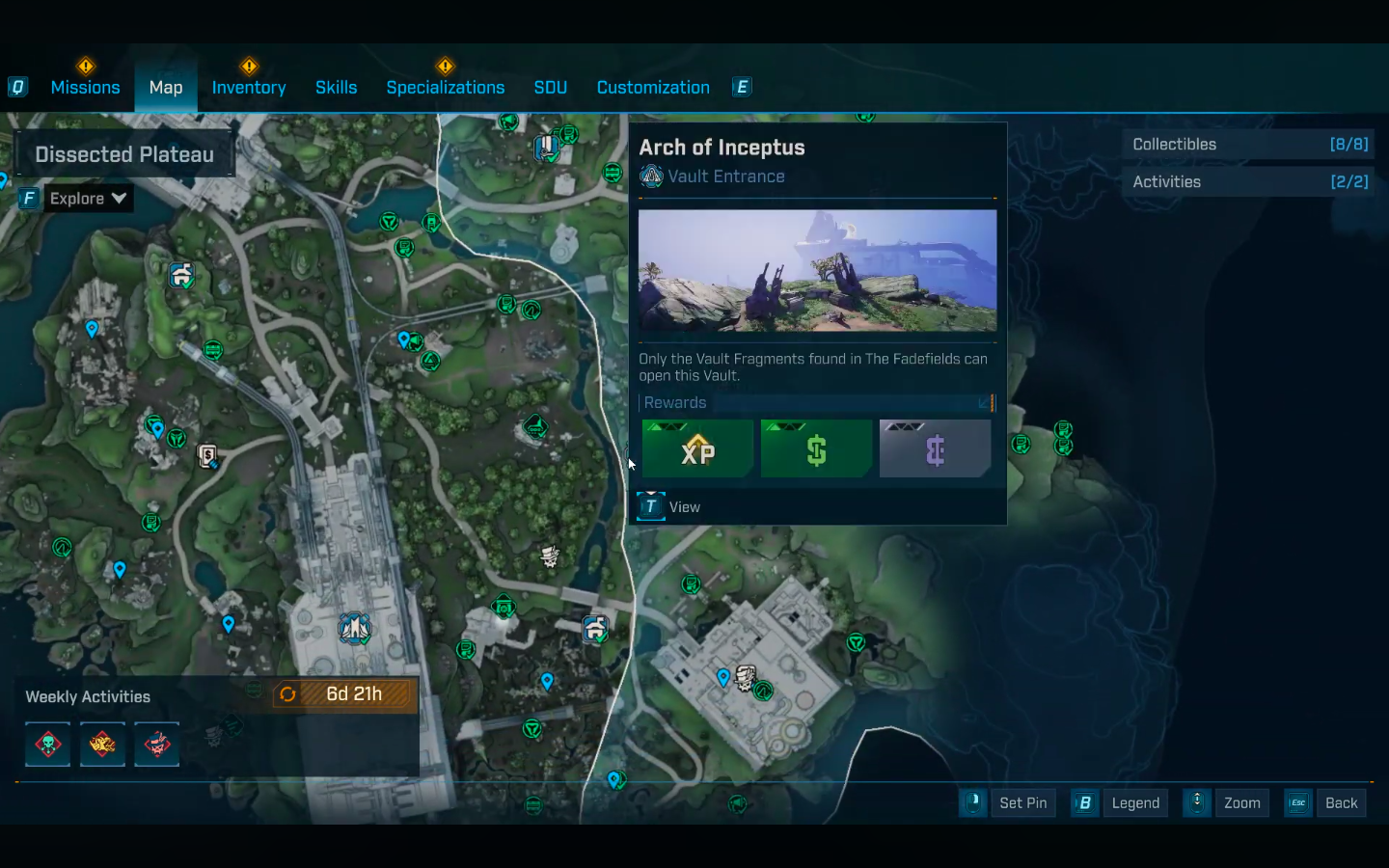Click the F key icon beside Explore
1389x868 pixels.
[29, 199]
